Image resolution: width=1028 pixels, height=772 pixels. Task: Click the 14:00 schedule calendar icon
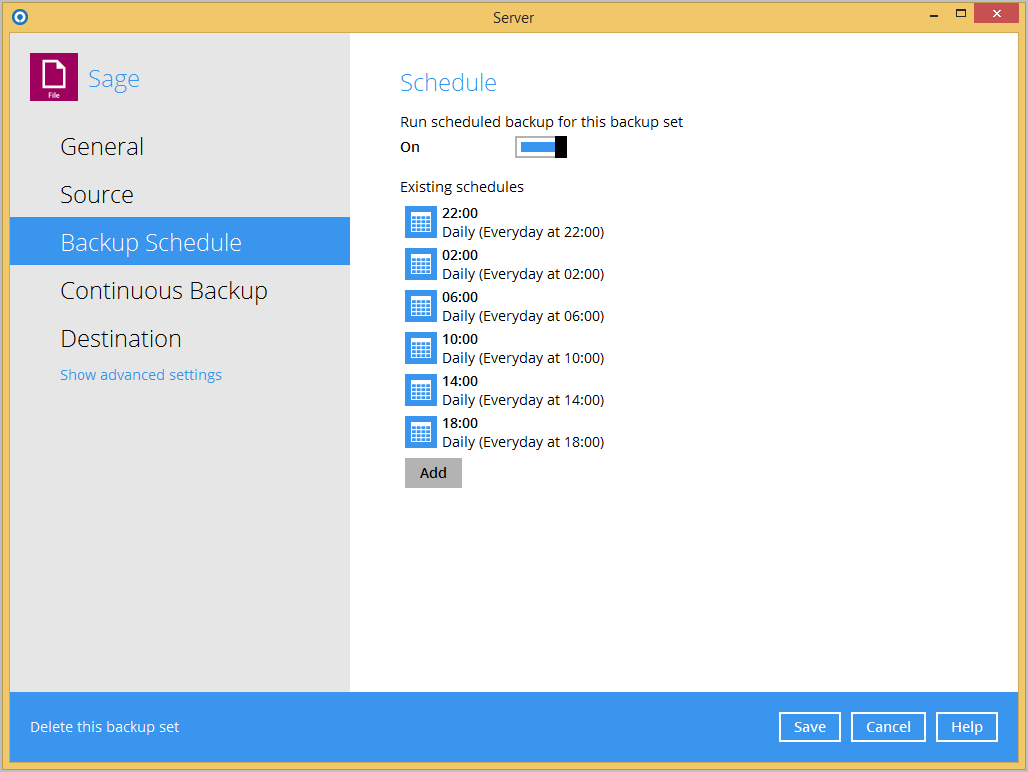pos(421,390)
